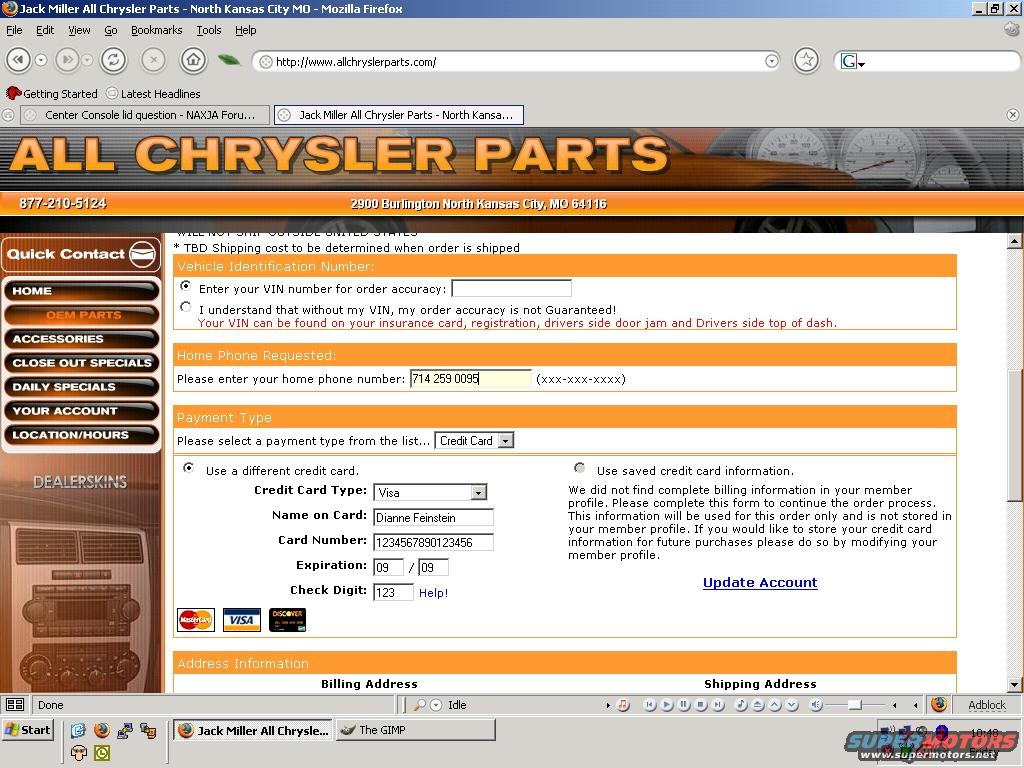Expand the payment type dropdown list
The width and height of the screenshot is (1024, 768).
pyautogui.click(x=506, y=441)
